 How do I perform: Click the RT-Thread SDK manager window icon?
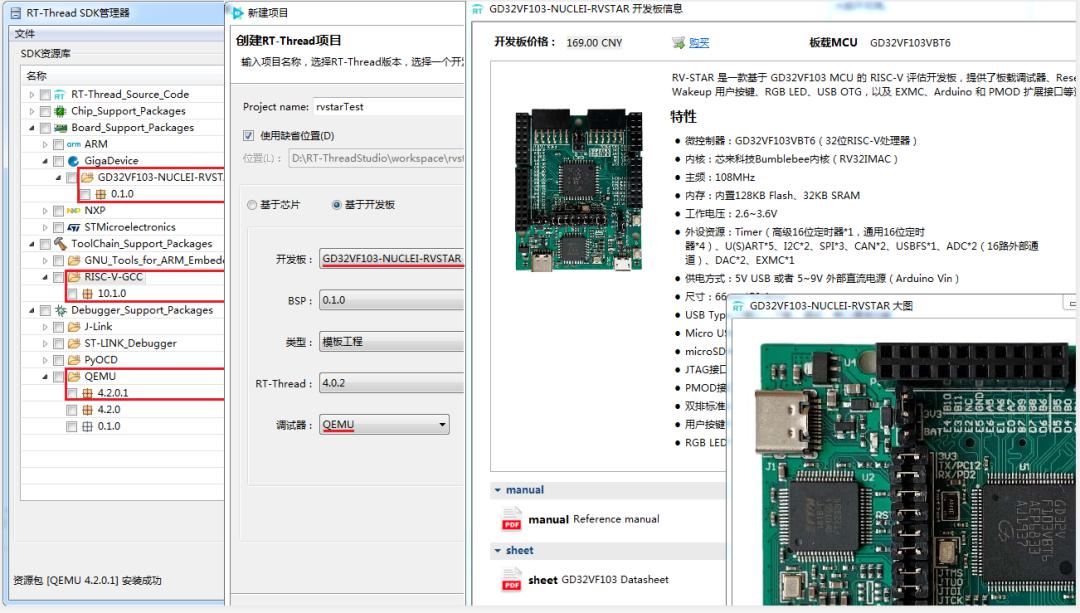(16, 12)
